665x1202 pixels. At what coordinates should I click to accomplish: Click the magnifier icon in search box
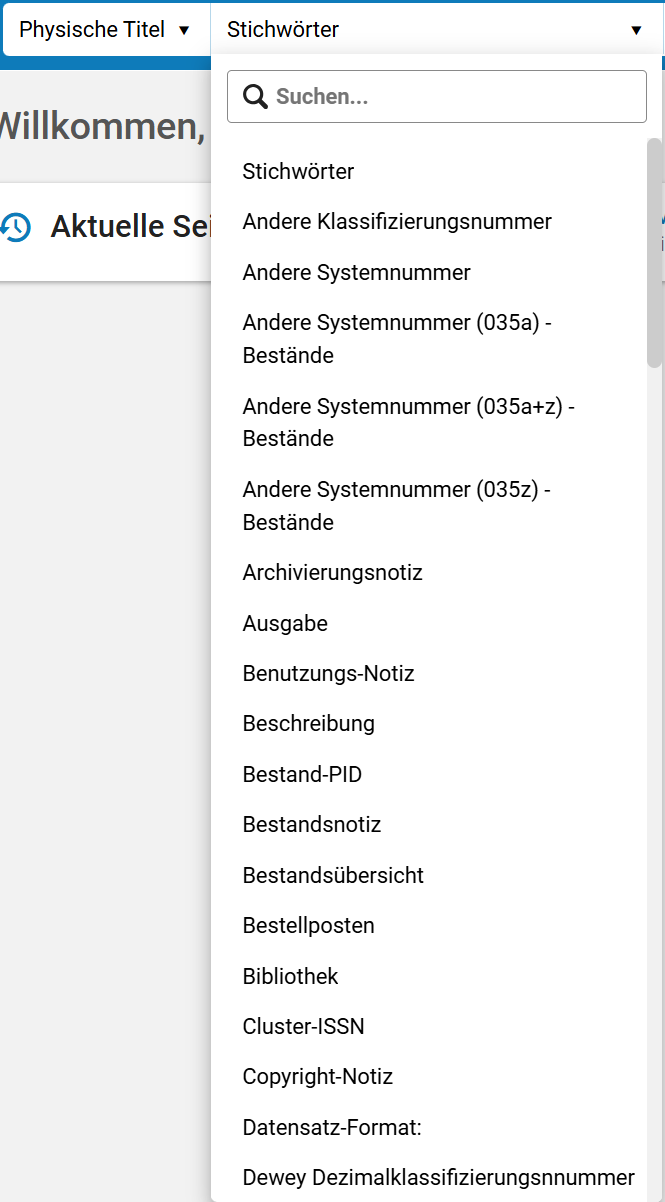255,97
